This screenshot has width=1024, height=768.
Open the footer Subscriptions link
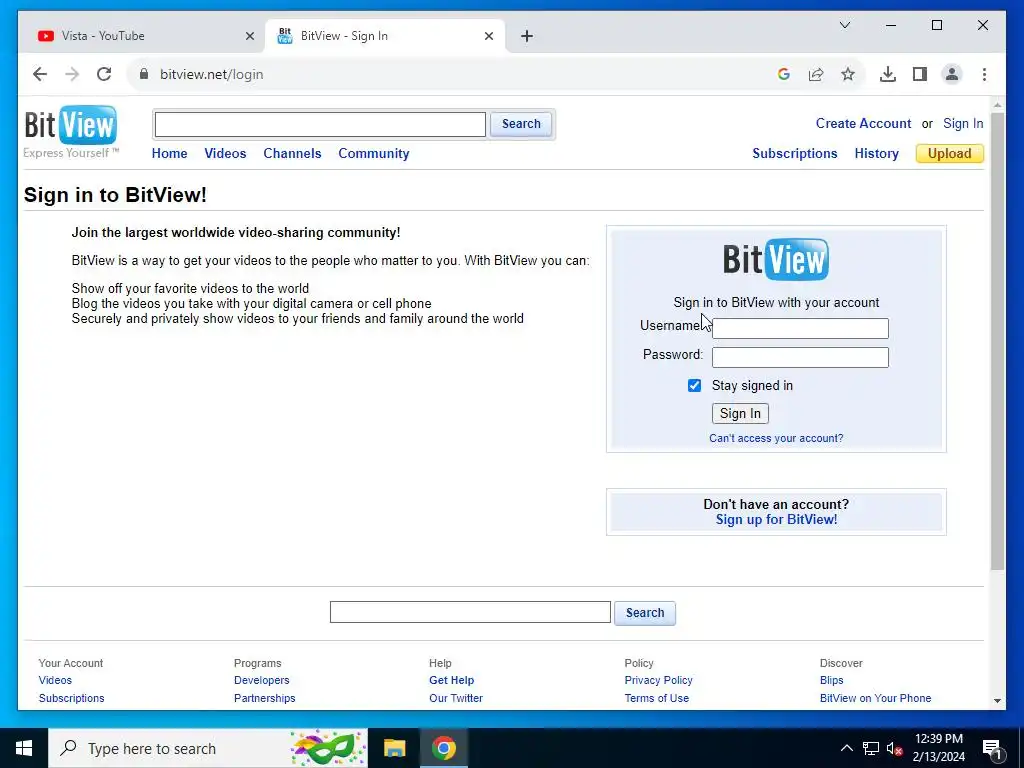pos(71,698)
